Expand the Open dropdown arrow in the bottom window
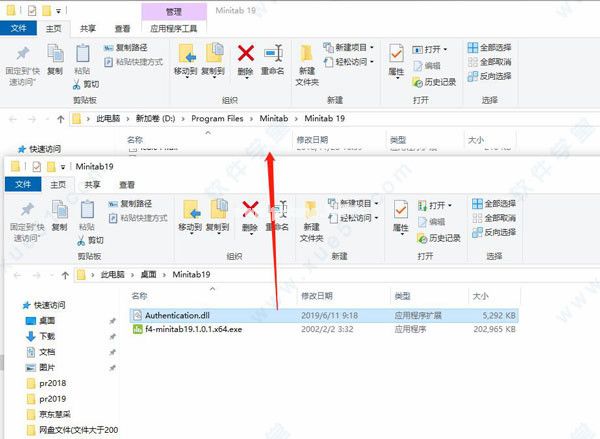The image size is (600, 439). tap(450, 206)
